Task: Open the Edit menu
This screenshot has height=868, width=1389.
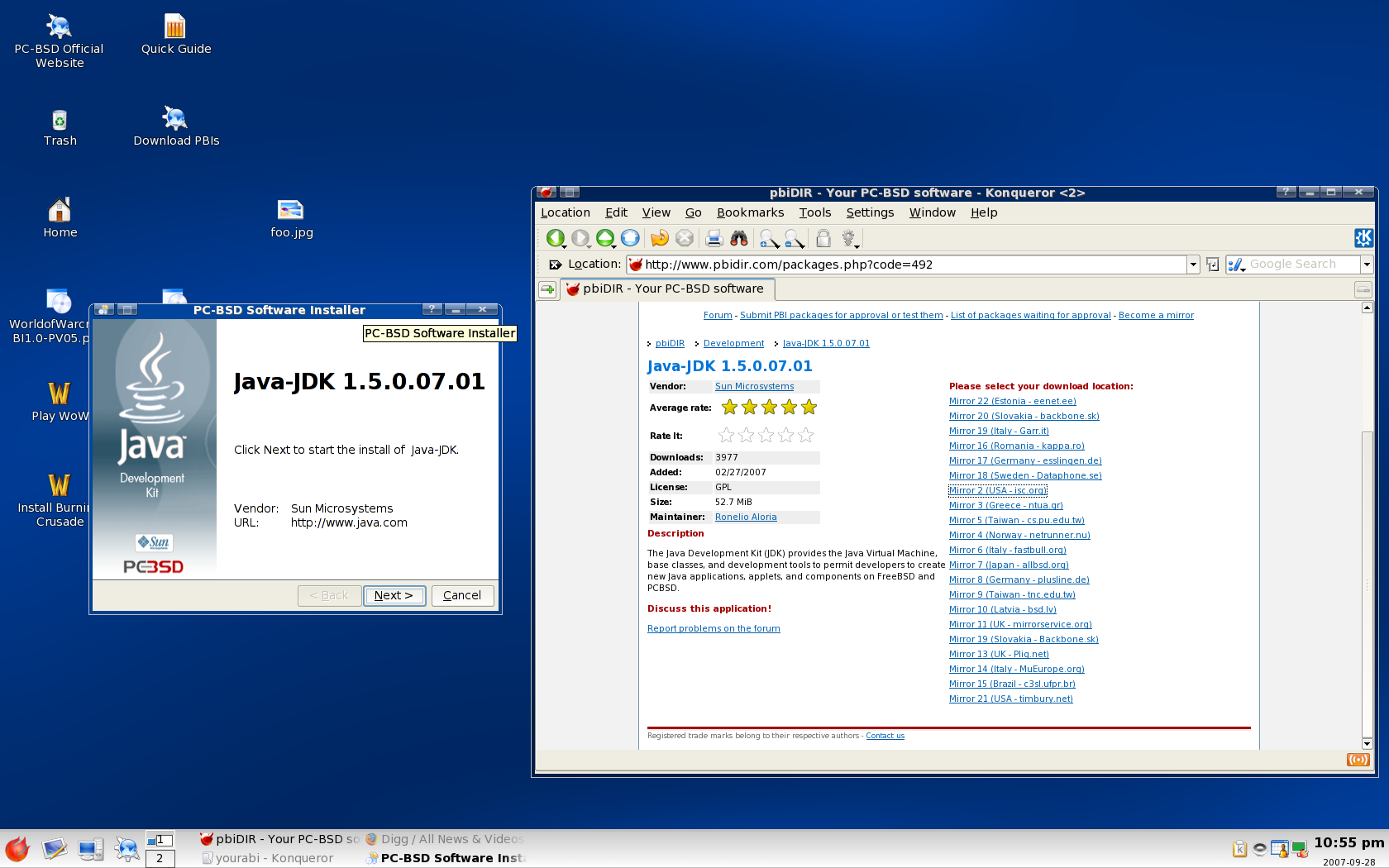Action: click(616, 212)
